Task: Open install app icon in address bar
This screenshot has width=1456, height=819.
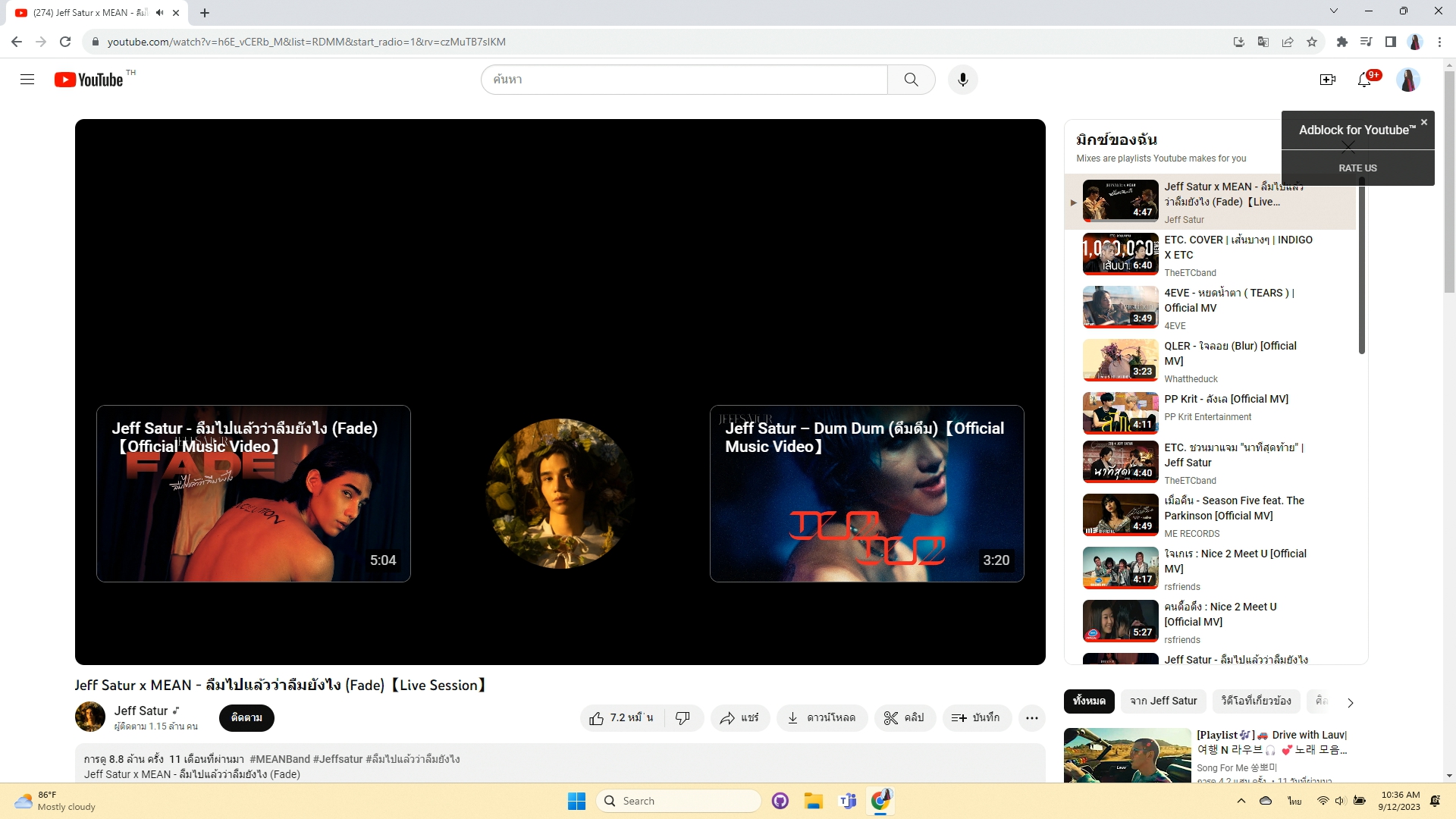Action: [1239, 42]
